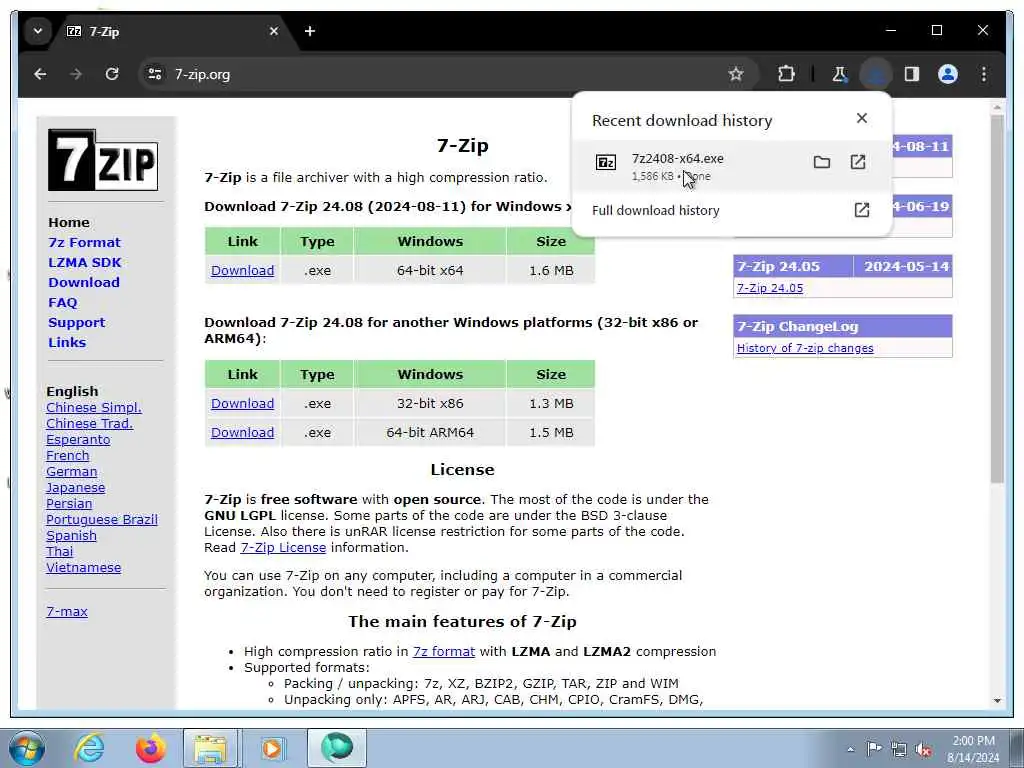Image resolution: width=1024 pixels, height=768 pixels.
Task: Switch language to Spanish
Action: coord(71,536)
